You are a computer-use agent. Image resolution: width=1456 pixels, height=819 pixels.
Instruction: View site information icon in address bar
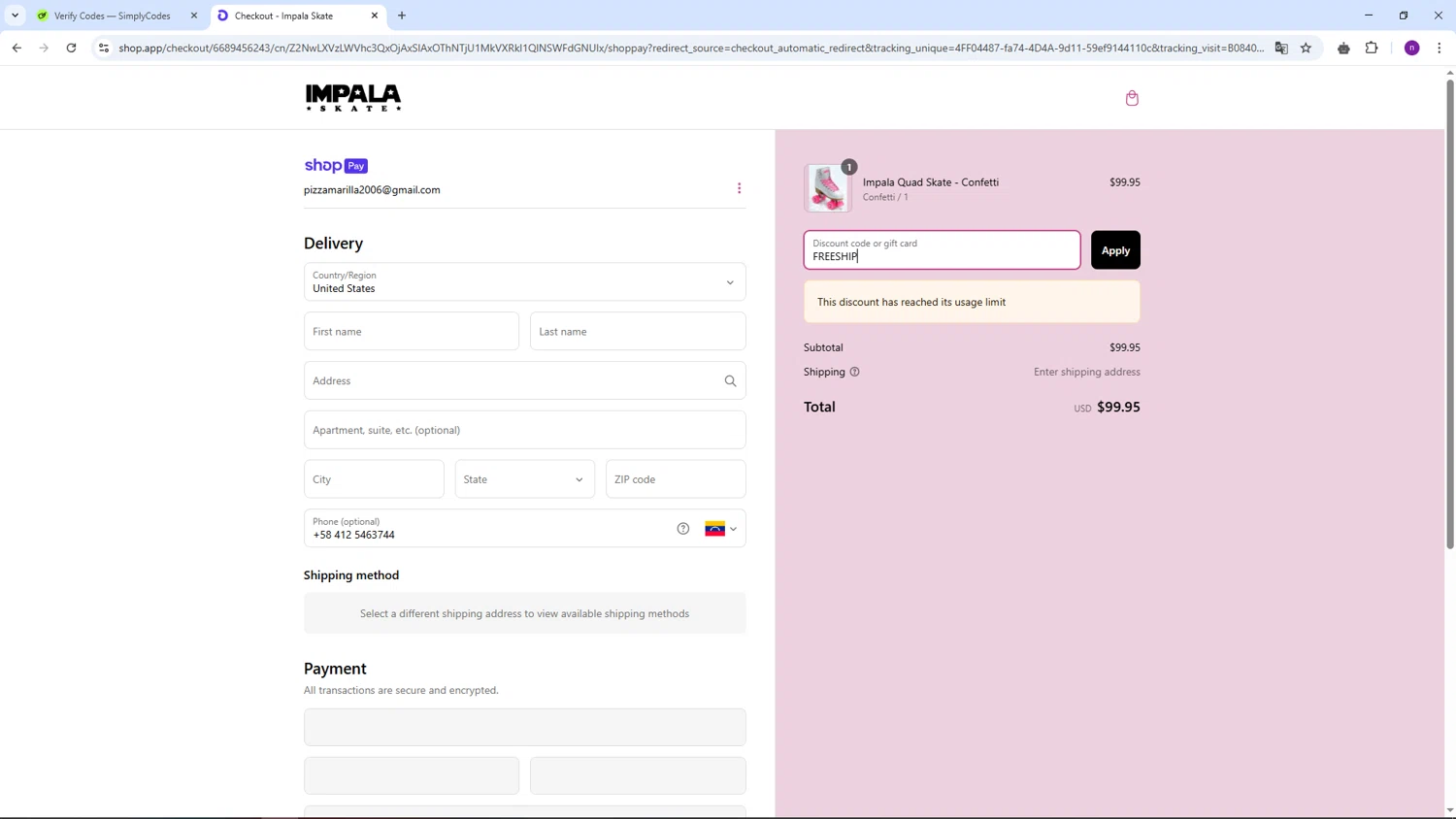(104, 48)
